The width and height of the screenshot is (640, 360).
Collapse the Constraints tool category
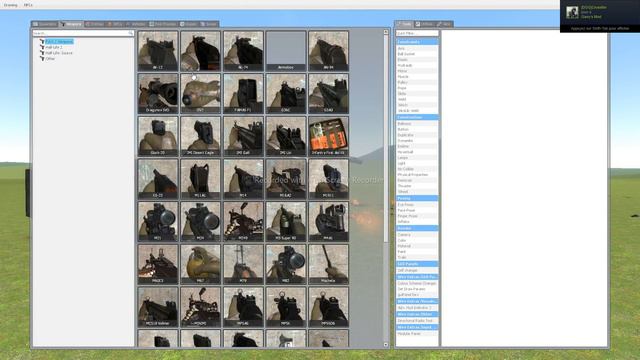(417, 42)
